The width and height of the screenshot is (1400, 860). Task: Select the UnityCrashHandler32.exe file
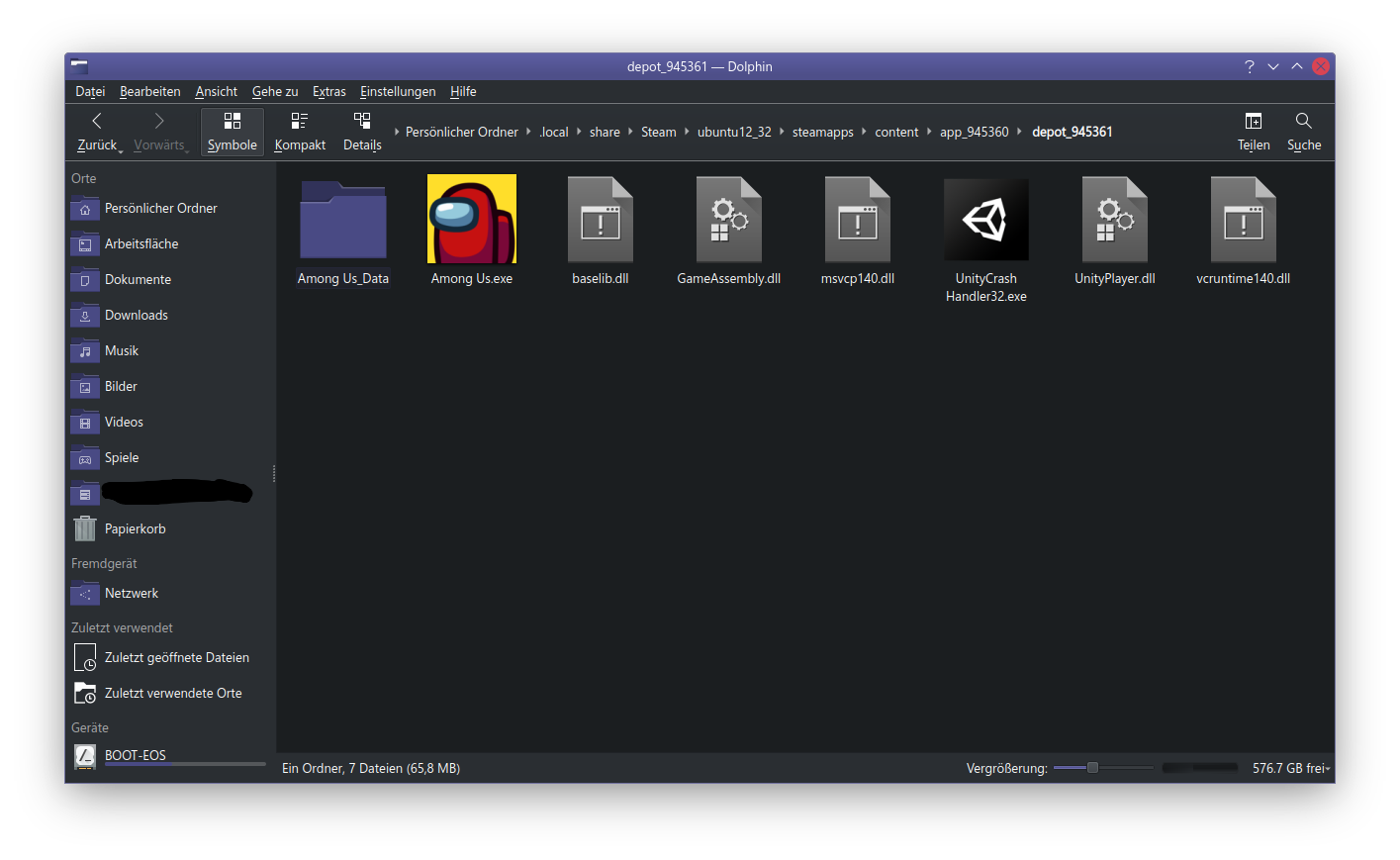click(x=986, y=240)
